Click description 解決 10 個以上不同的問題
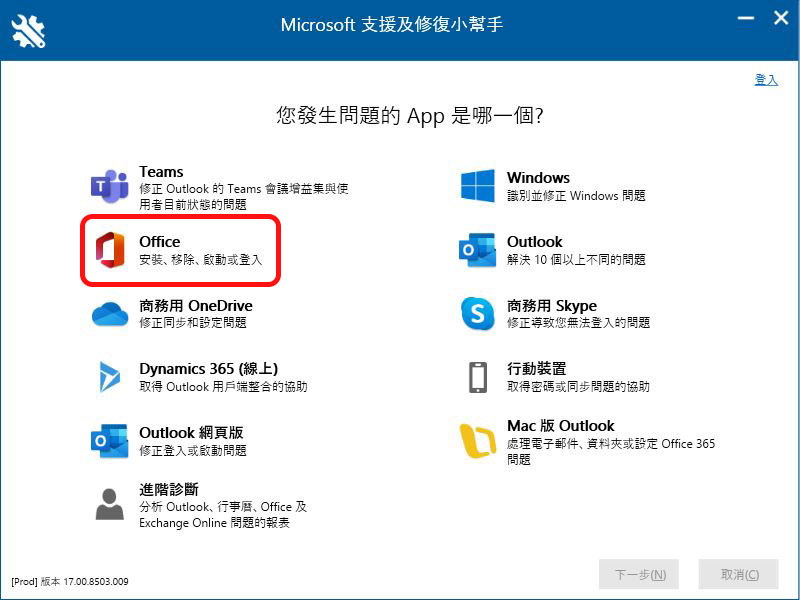Screen dimensions: 800x600 [x=576, y=260]
